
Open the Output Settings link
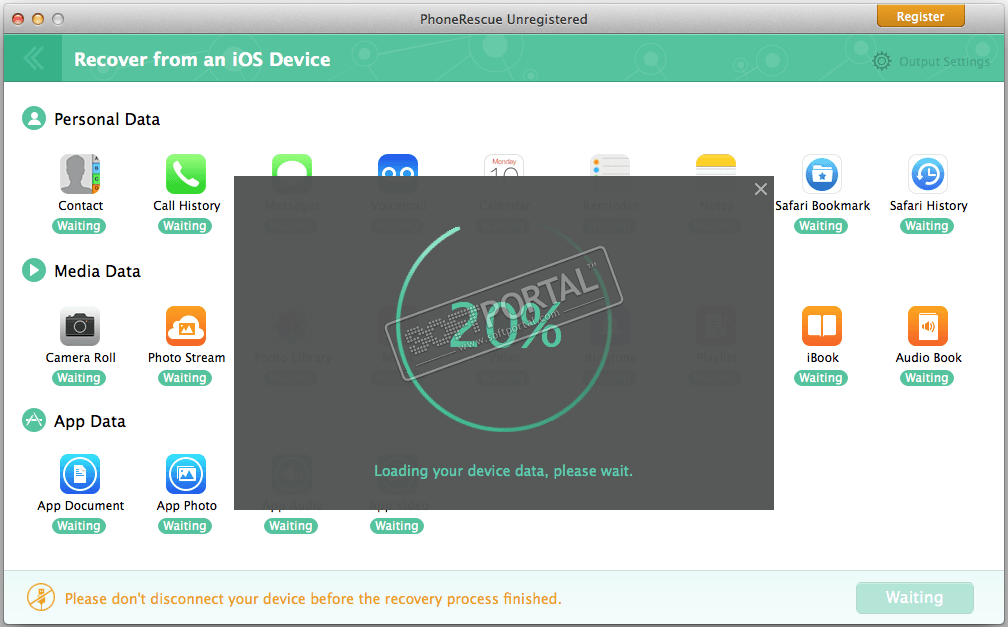tap(944, 62)
